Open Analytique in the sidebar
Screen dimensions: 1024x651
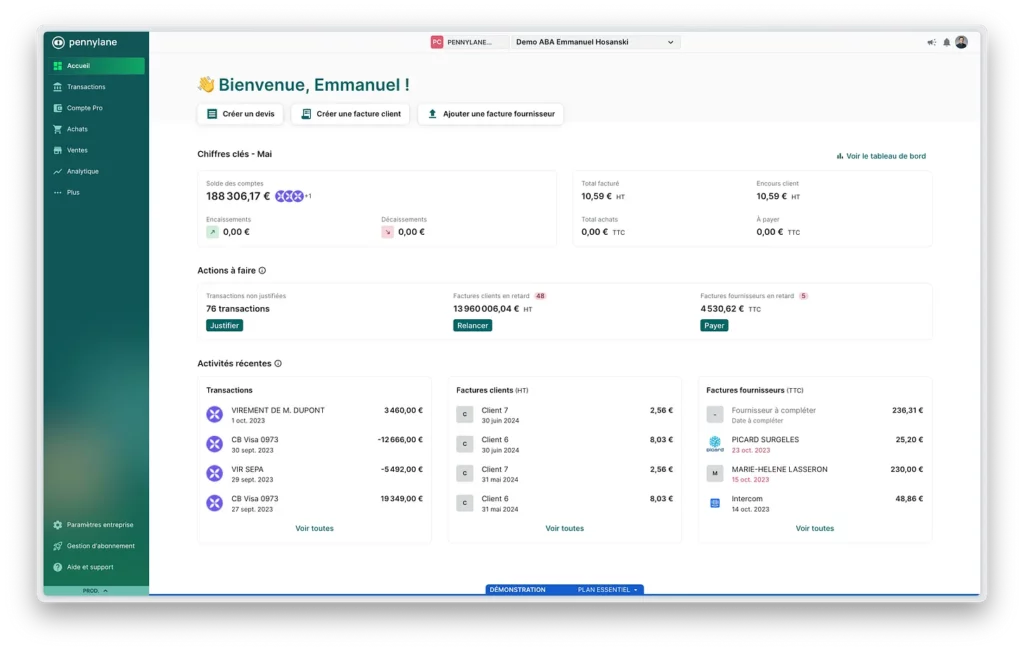pos(96,172)
